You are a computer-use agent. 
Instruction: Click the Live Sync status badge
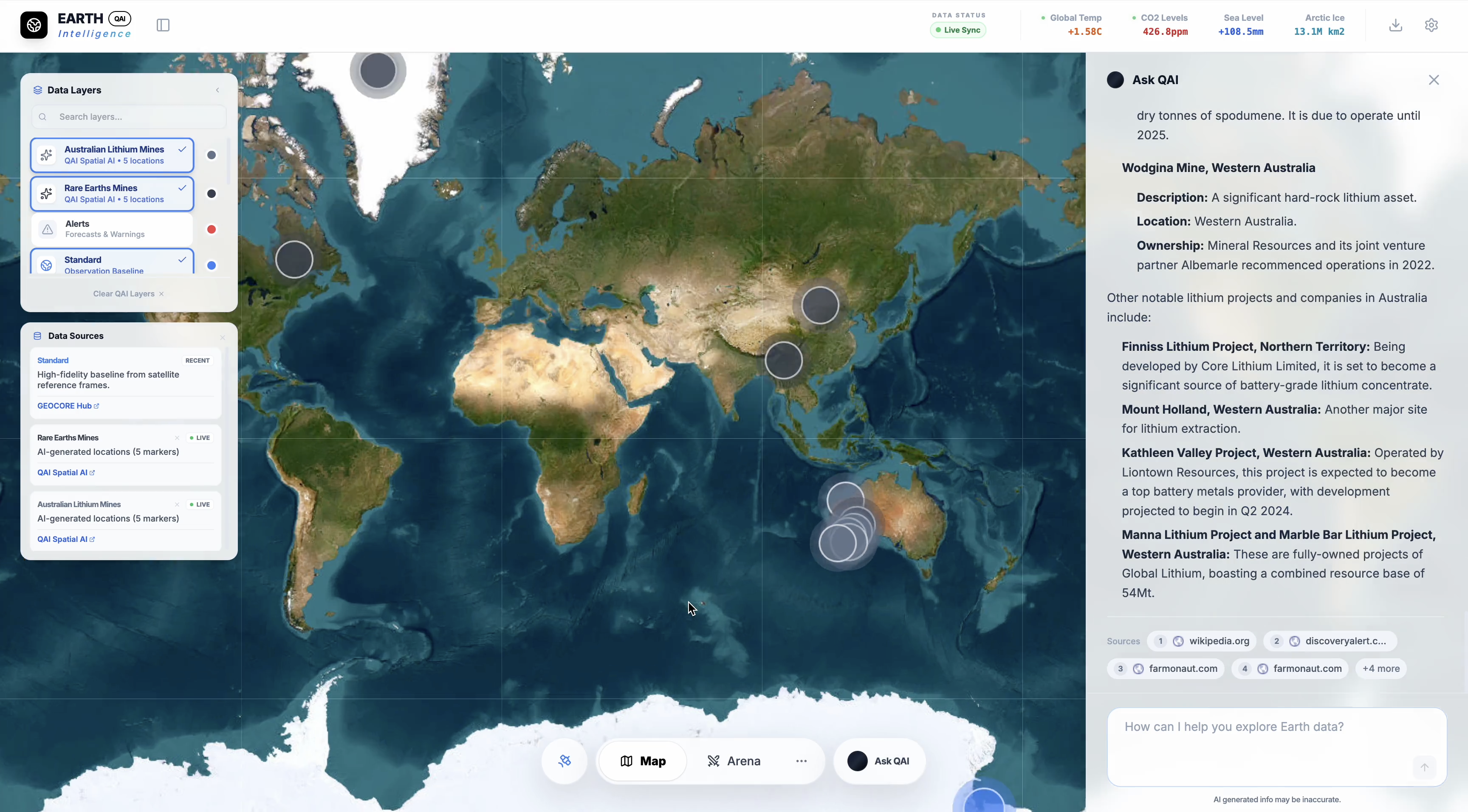pos(958,30)
